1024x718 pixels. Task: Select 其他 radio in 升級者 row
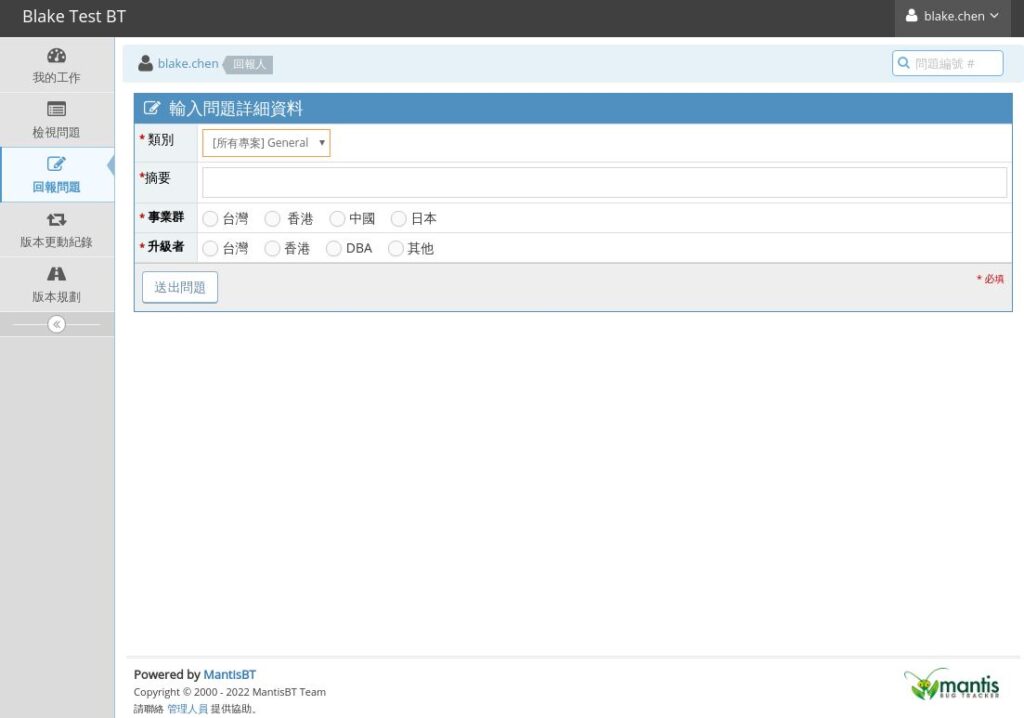pos(396,248)
